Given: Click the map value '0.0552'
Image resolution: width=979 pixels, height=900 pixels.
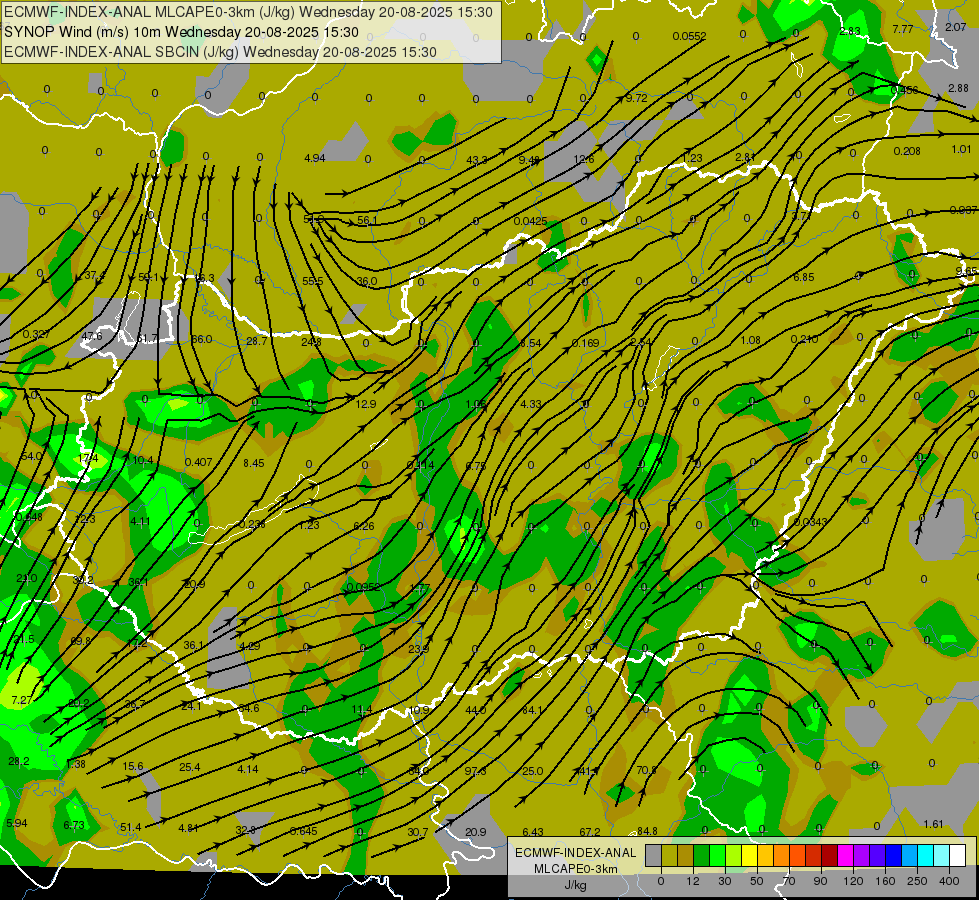Looking at the screenshot, I should click(x=689, y=36).
